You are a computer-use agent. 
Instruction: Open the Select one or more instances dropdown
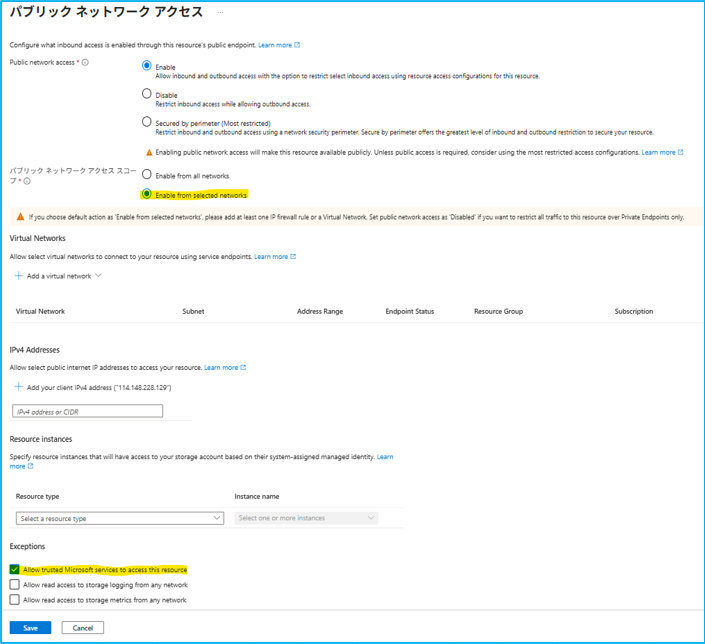(x=306, y=518)
